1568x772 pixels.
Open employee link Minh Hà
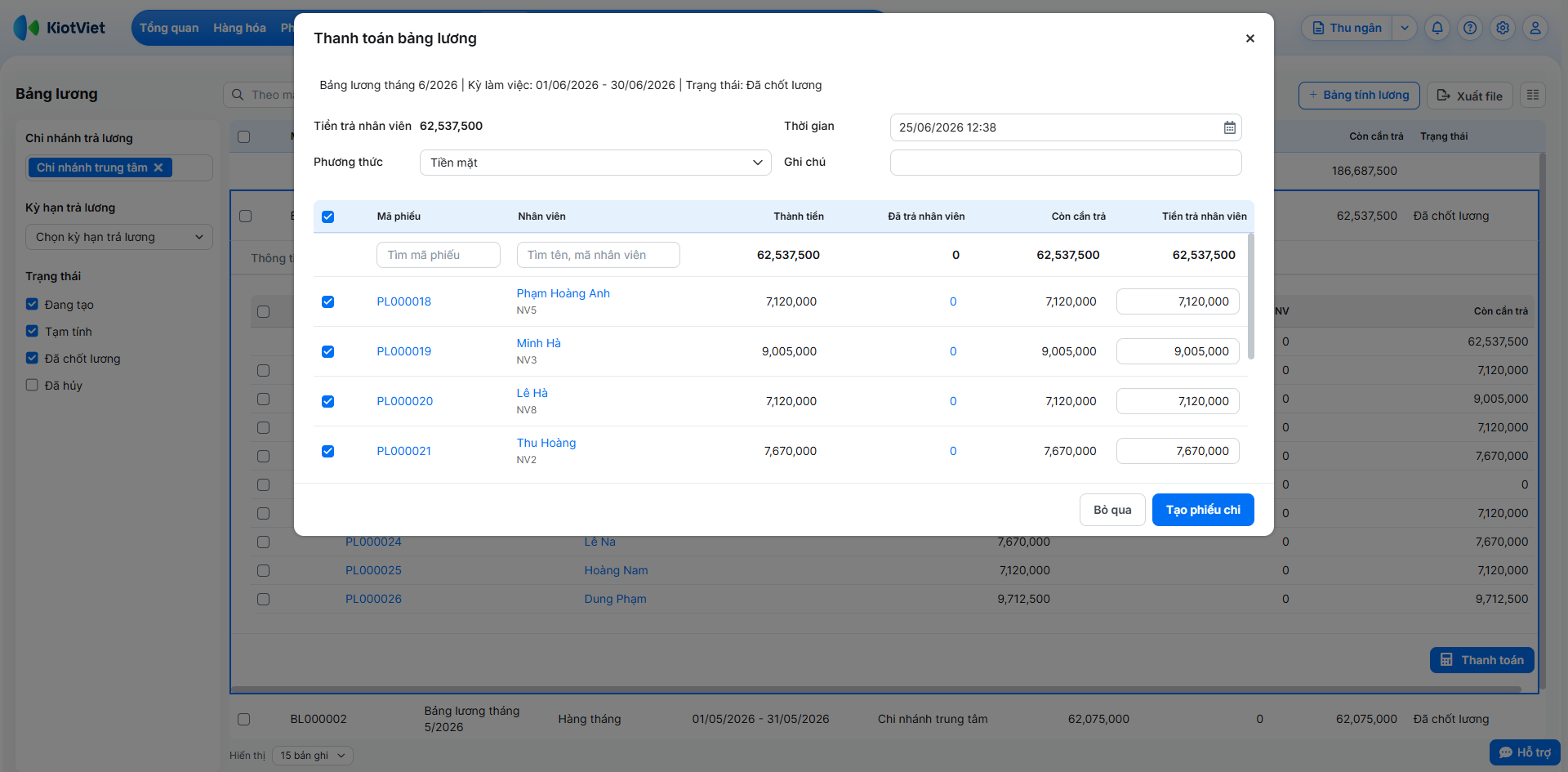click(539, 343)
